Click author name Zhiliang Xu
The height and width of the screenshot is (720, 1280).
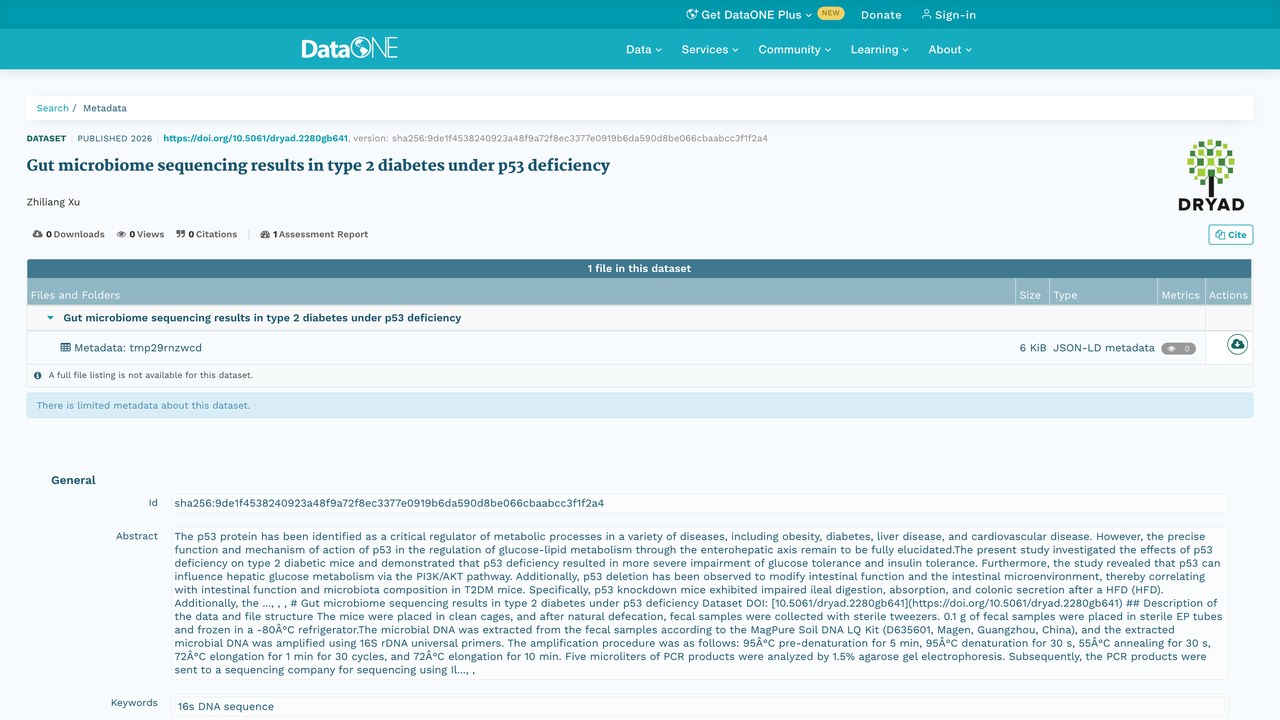(x=53, y=202)
